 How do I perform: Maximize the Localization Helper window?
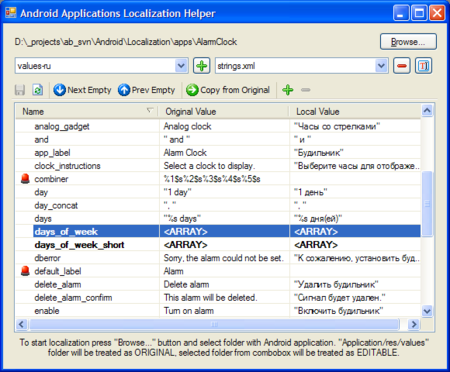[x=419, y=13]
